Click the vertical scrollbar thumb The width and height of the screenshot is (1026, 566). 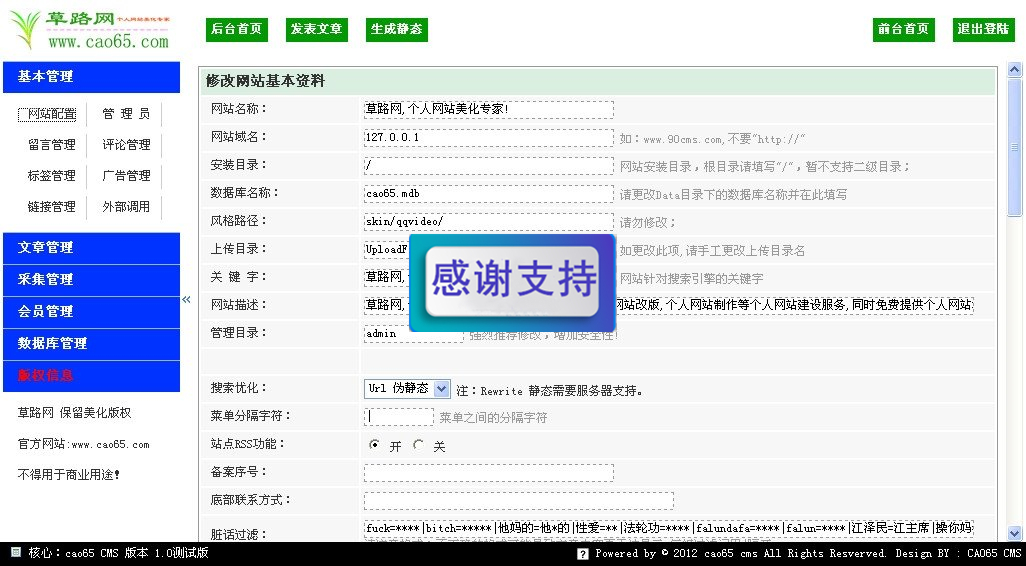pos(1014,147)
